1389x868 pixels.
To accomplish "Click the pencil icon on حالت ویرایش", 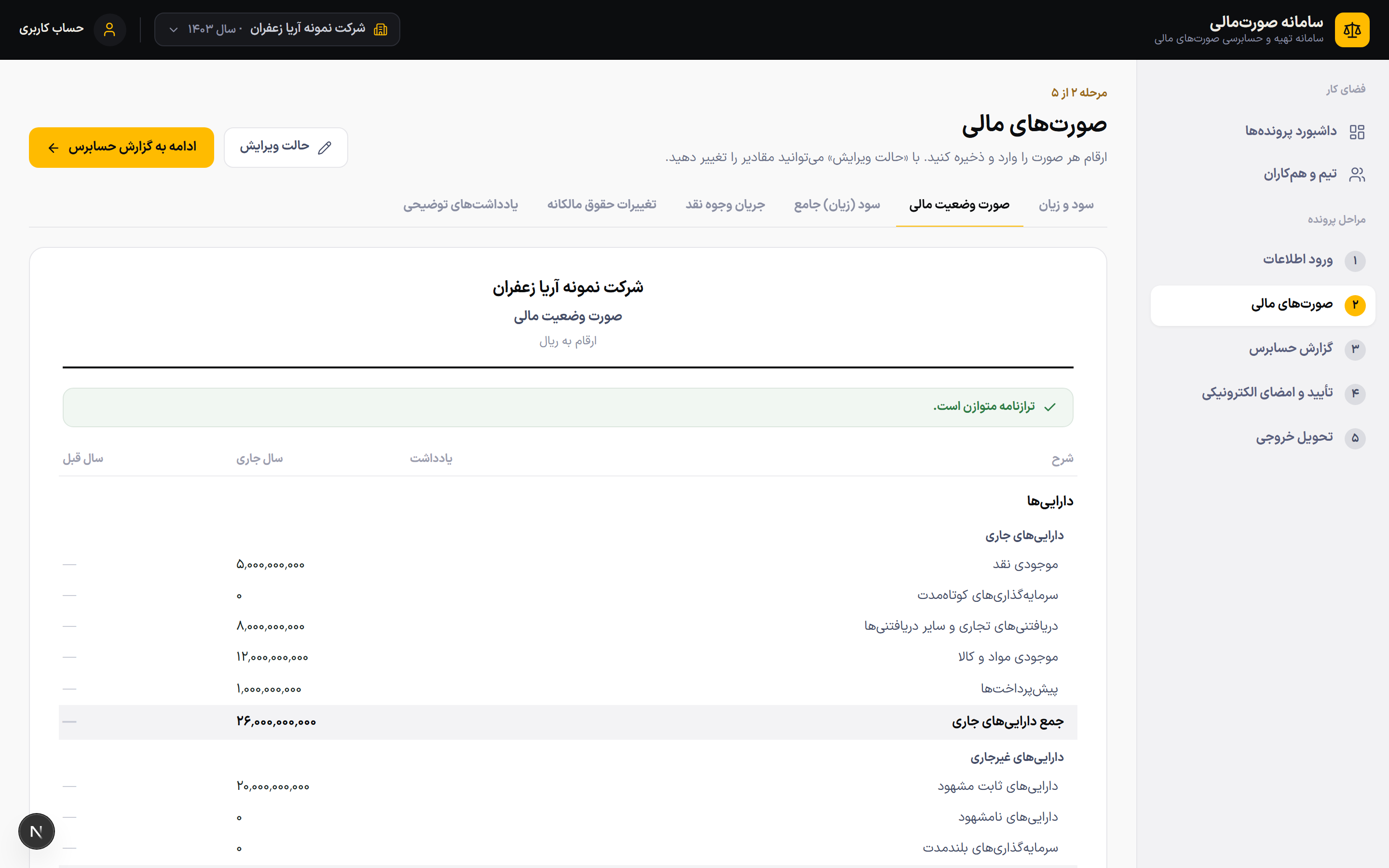I will [325, 148].
